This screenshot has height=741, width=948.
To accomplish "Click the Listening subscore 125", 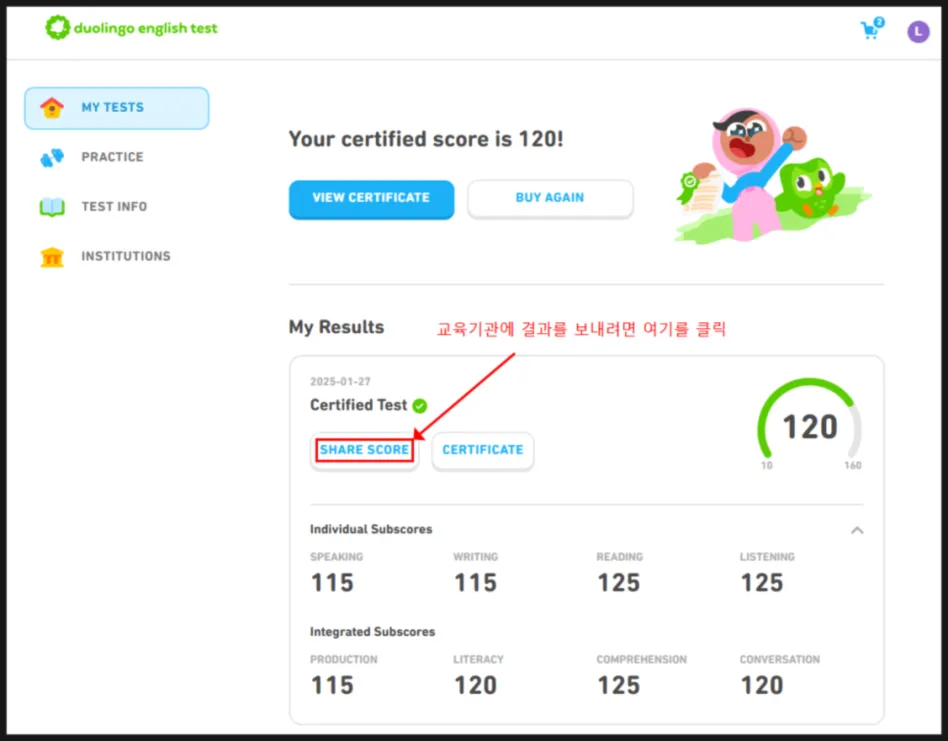I will click(x=762, y=583).
